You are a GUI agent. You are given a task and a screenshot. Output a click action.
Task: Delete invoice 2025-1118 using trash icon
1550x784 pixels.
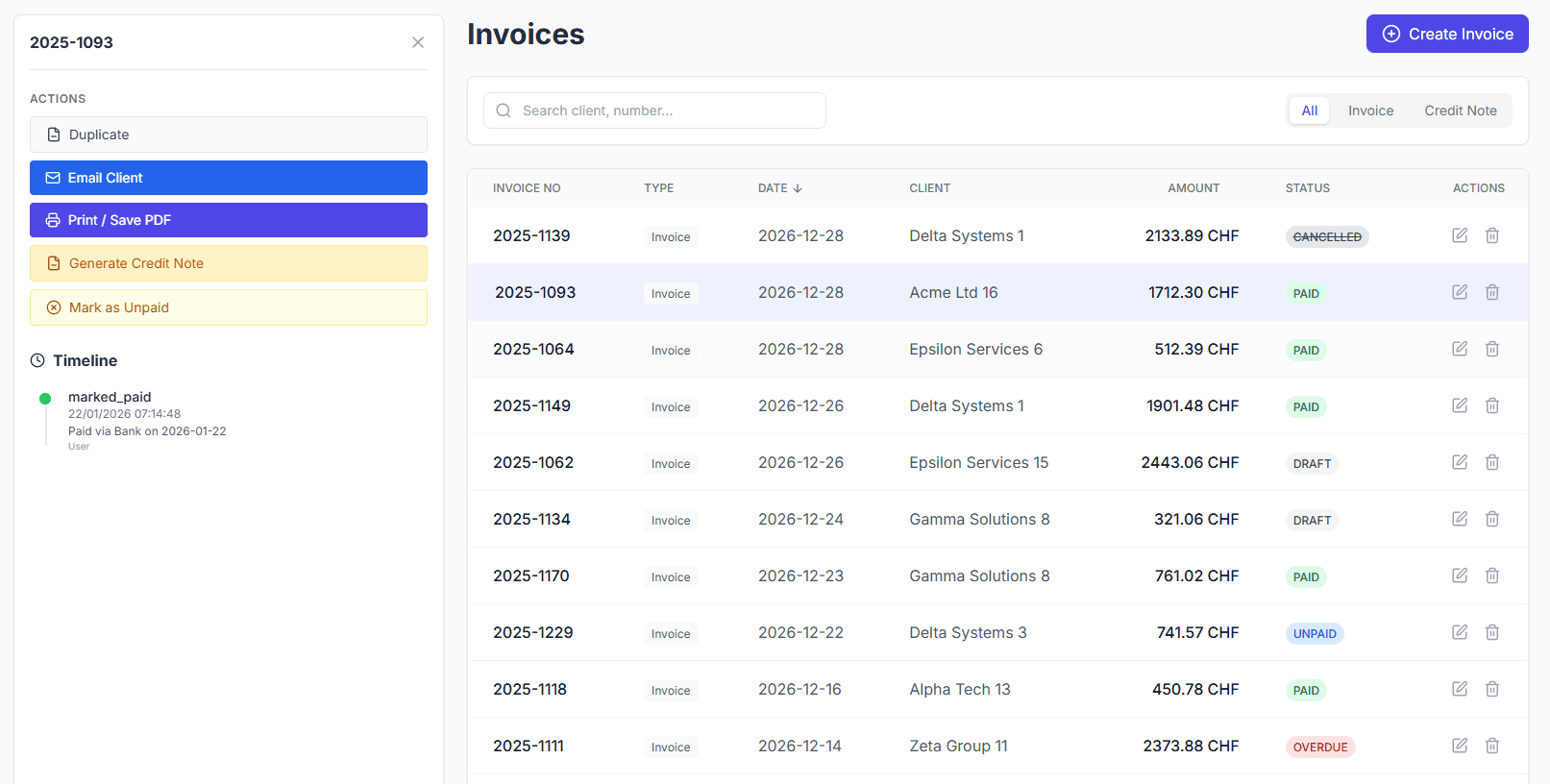(1492, 689)
